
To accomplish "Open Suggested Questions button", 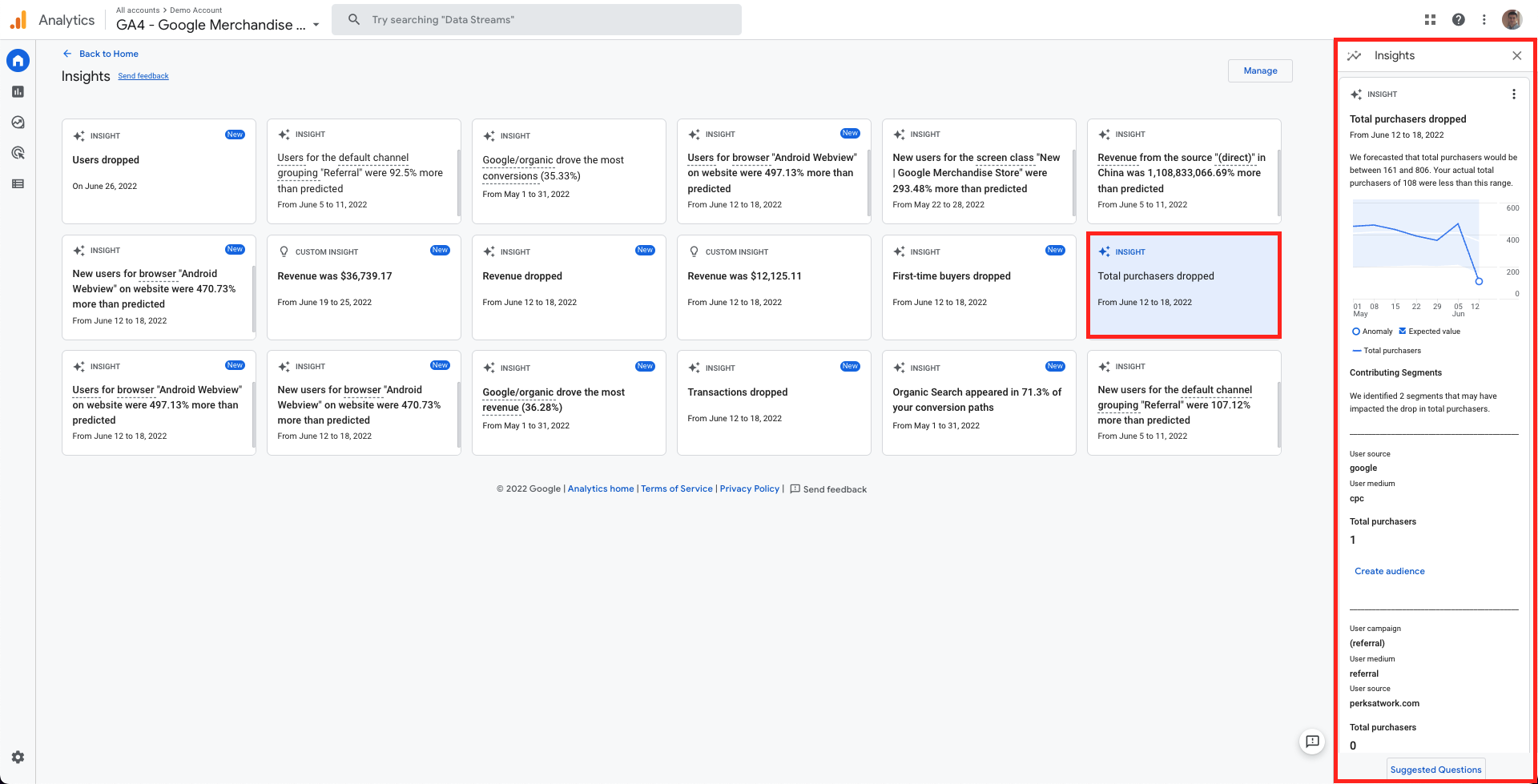I will (1435, 770).
